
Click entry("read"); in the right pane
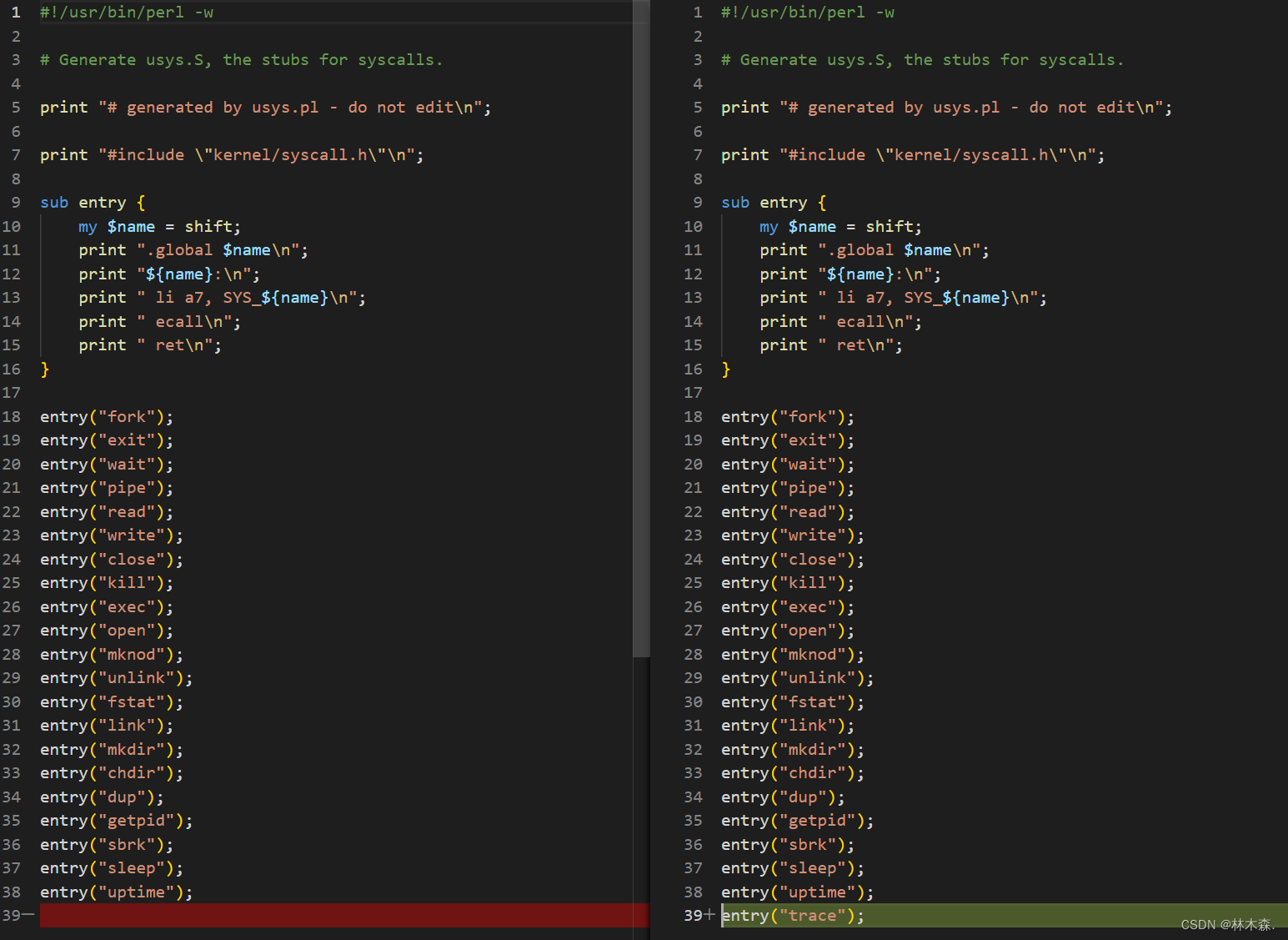tap(788, 512)
